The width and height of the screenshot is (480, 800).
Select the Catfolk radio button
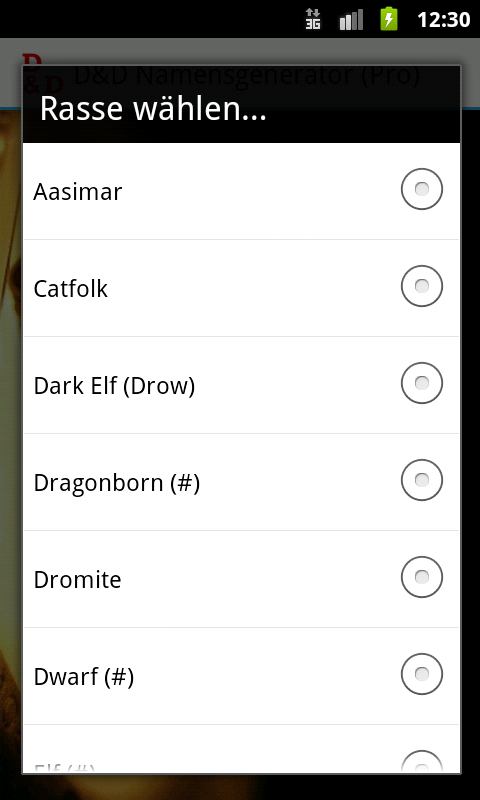[x=421, y=286]
